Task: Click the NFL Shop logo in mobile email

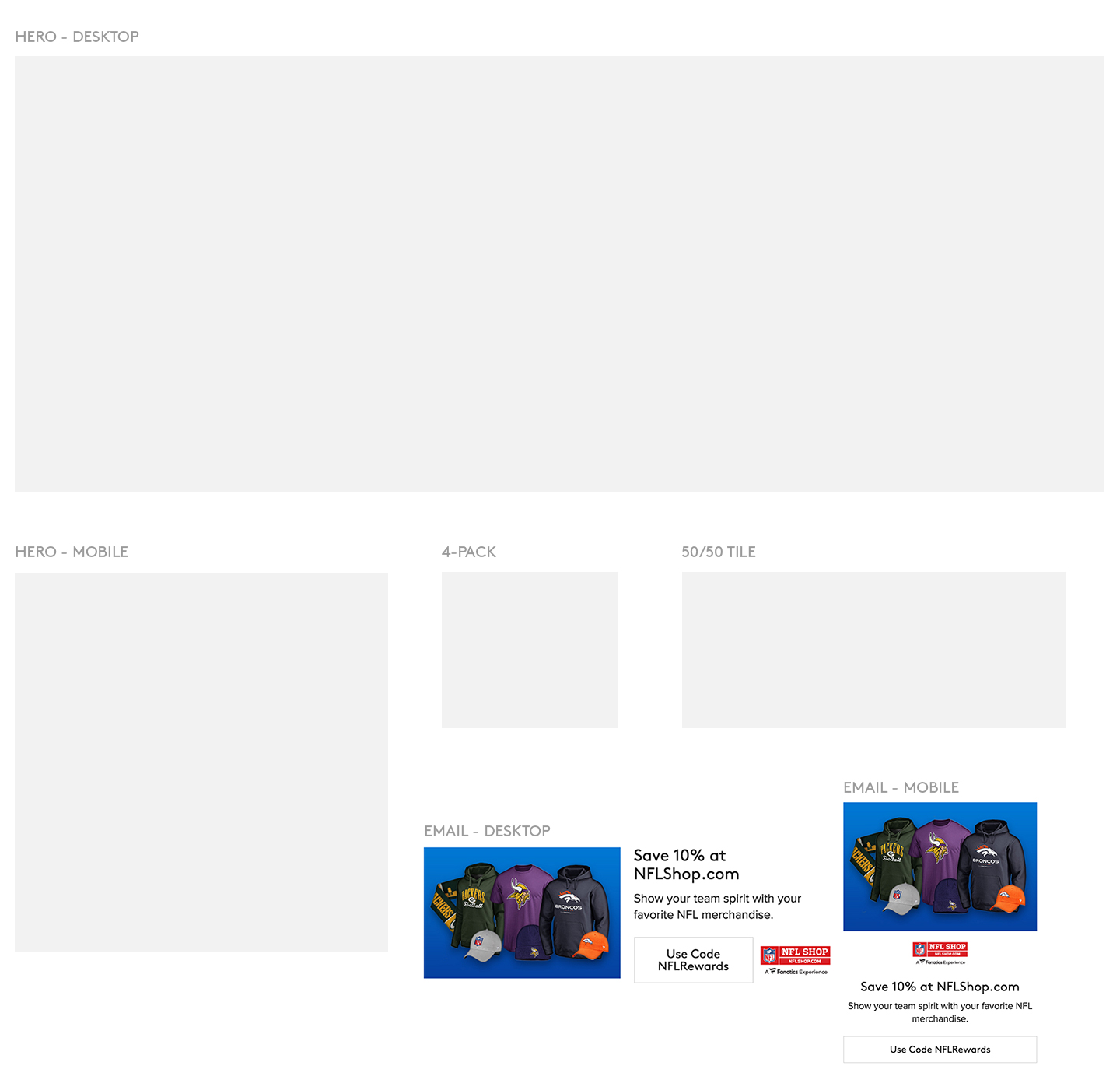Action: 940,953
